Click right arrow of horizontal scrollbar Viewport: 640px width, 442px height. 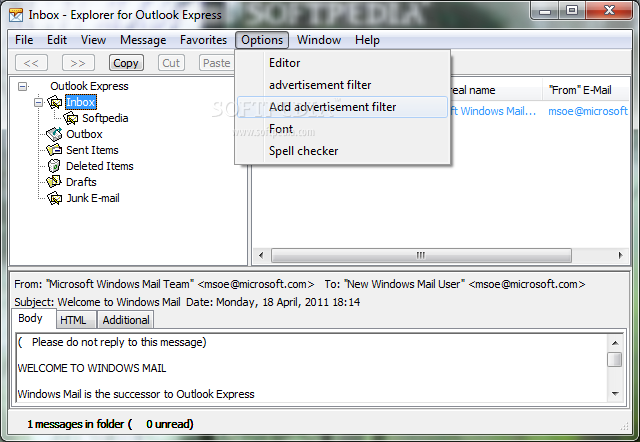(620, 255)
